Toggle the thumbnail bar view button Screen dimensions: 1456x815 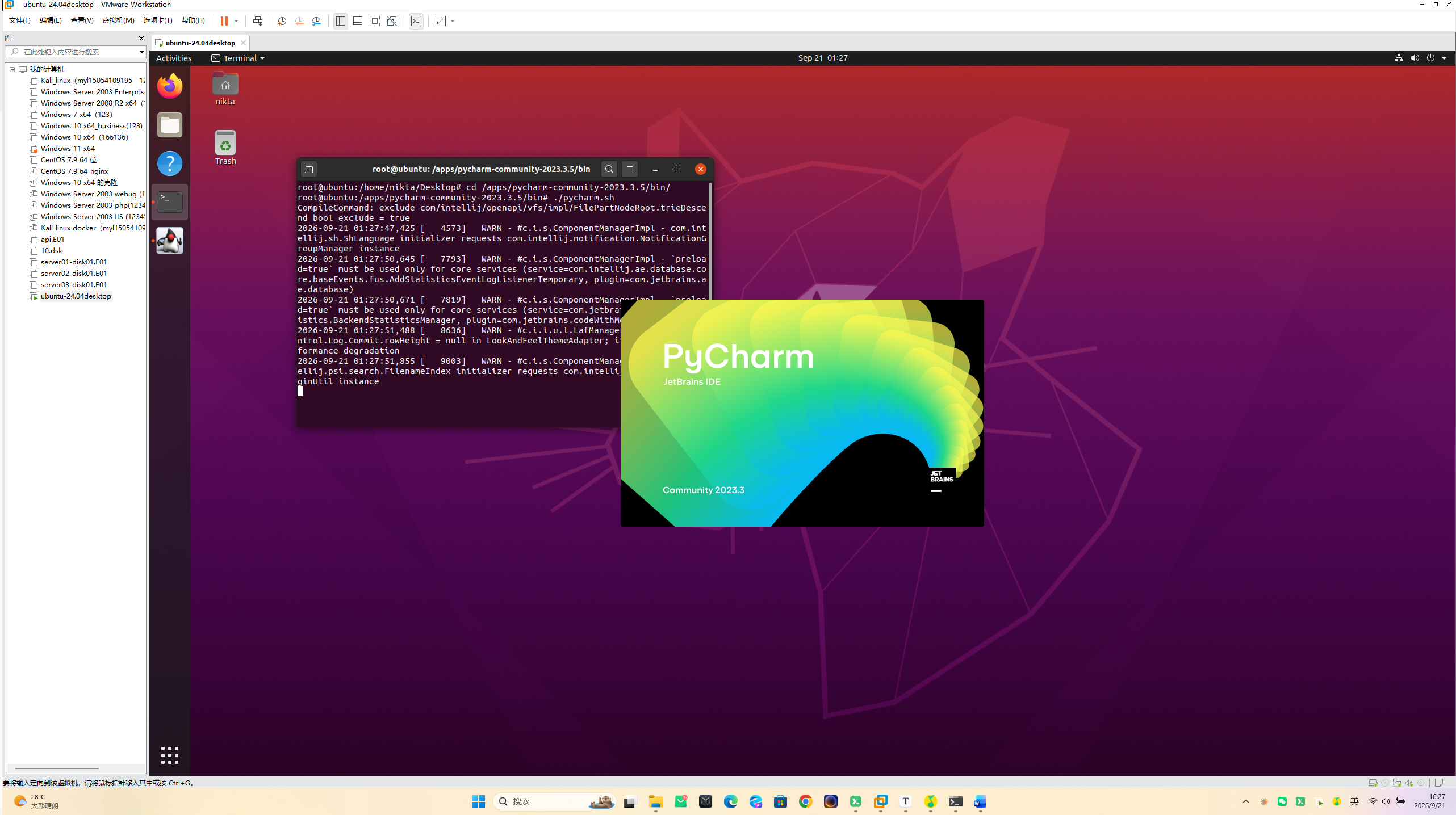tap(358, 21)
